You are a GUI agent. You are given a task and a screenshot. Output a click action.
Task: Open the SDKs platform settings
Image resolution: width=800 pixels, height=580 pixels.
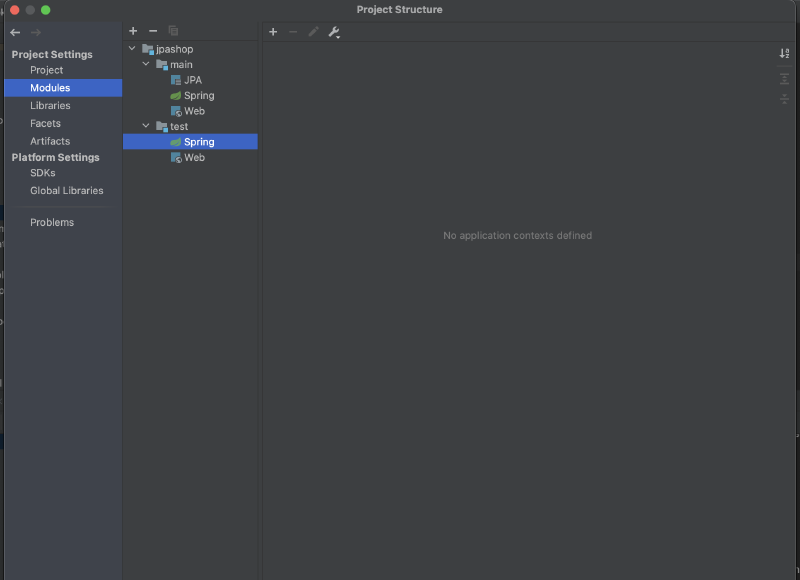pos(42,173)
